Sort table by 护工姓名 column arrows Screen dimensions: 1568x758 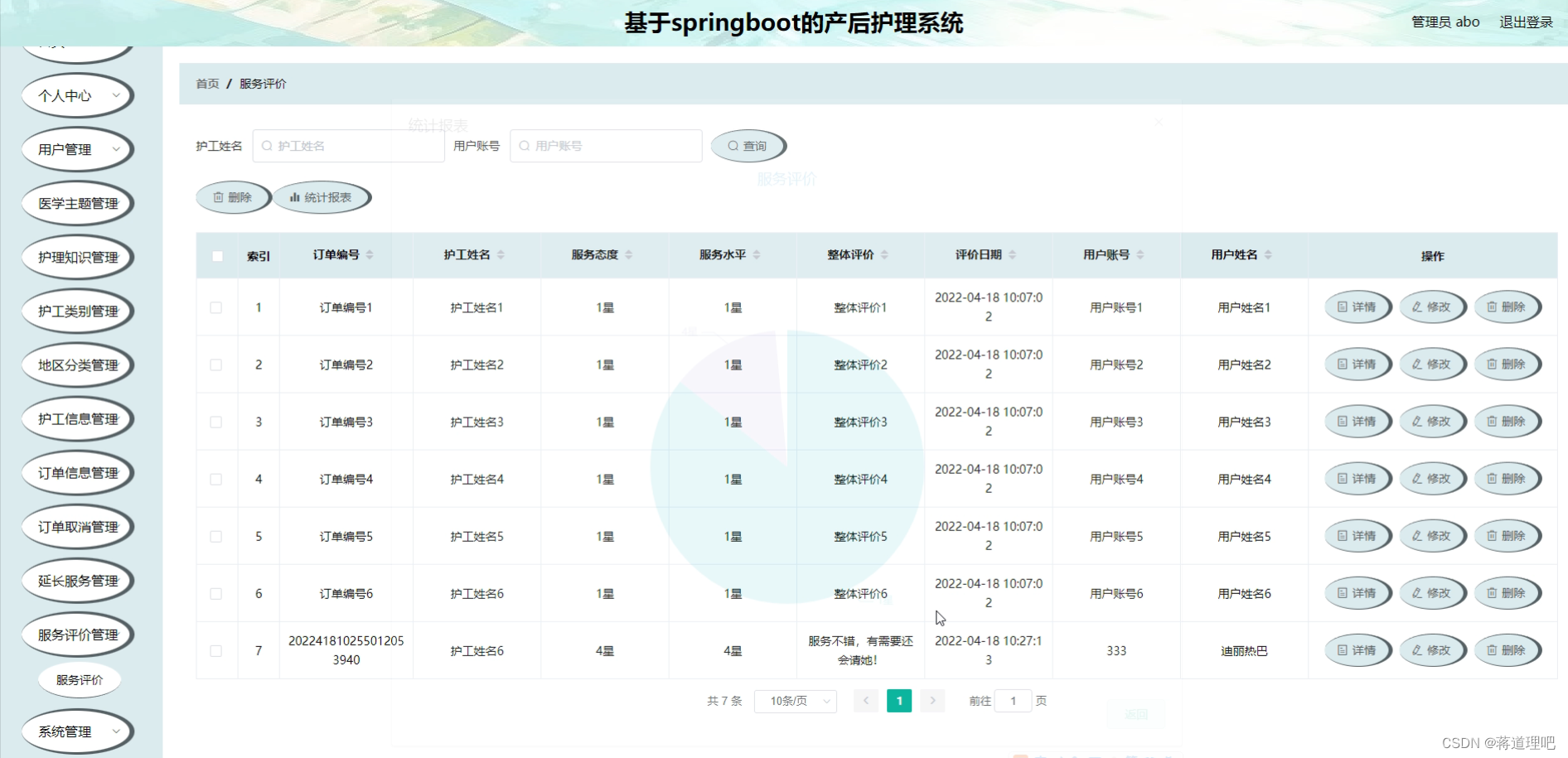click(501, 255)
